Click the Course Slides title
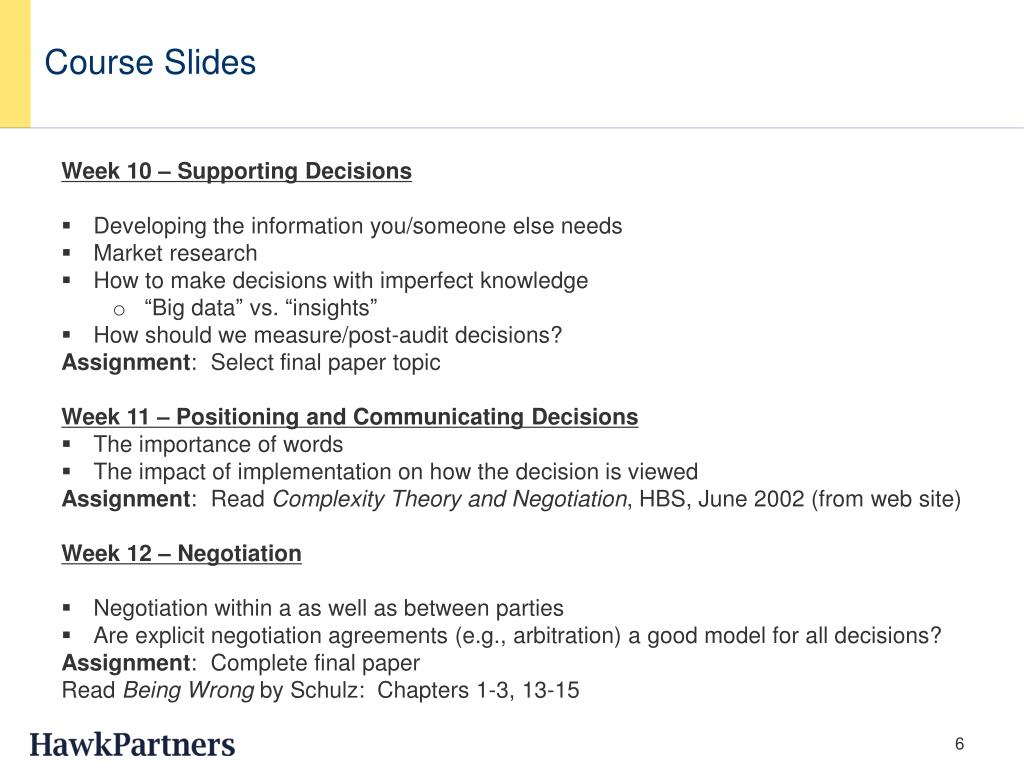Viewport: 1024px width, 768px height. click(x=150, y=63)
